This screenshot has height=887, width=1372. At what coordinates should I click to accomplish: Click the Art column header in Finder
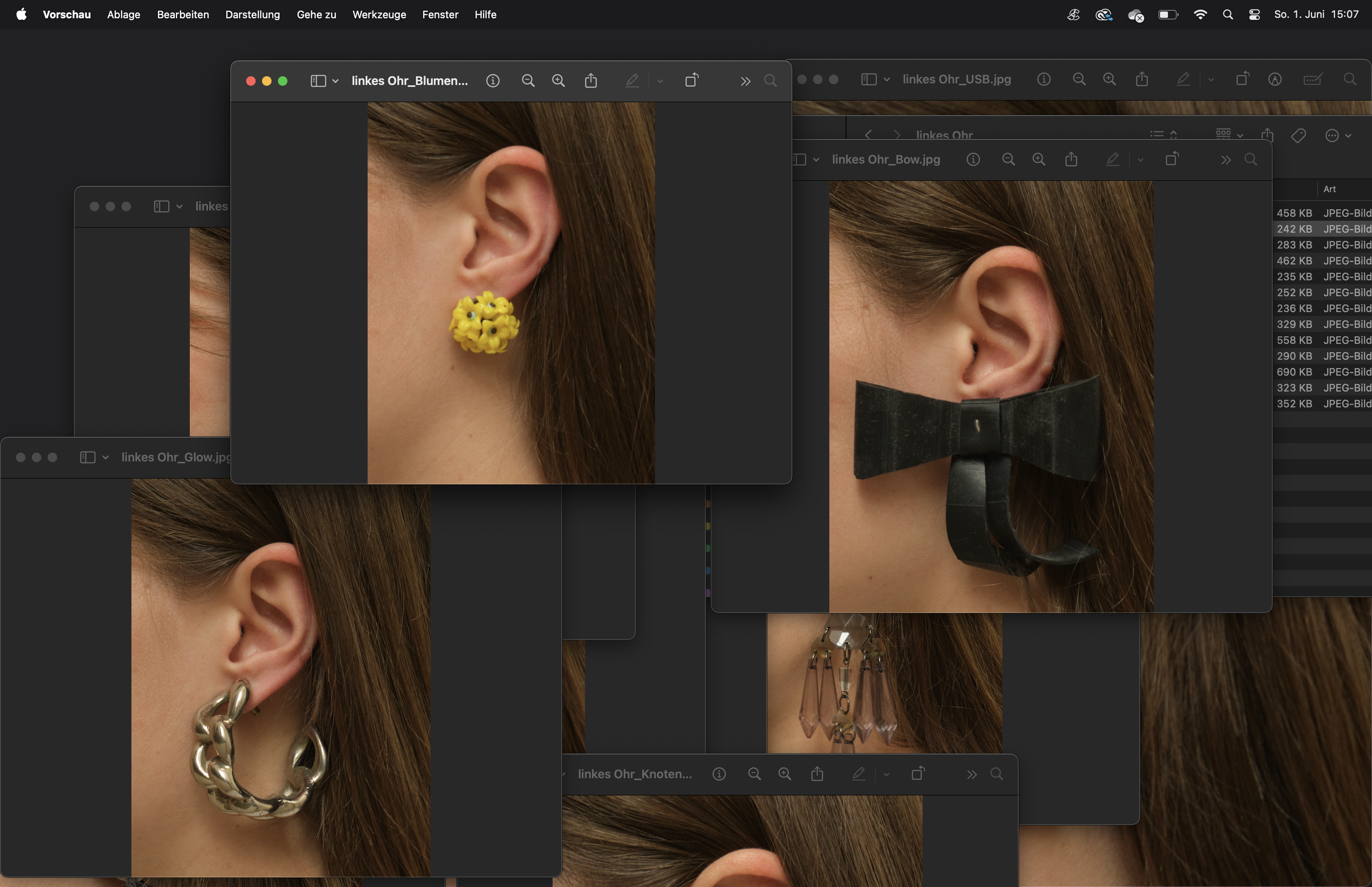[x=1330, y=189]
